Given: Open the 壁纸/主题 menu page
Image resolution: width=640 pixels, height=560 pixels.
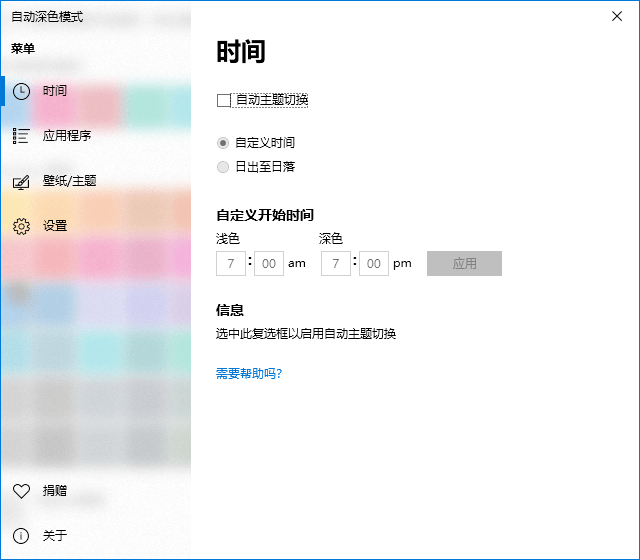Looking at the screenshot, I should click(96, 181).
